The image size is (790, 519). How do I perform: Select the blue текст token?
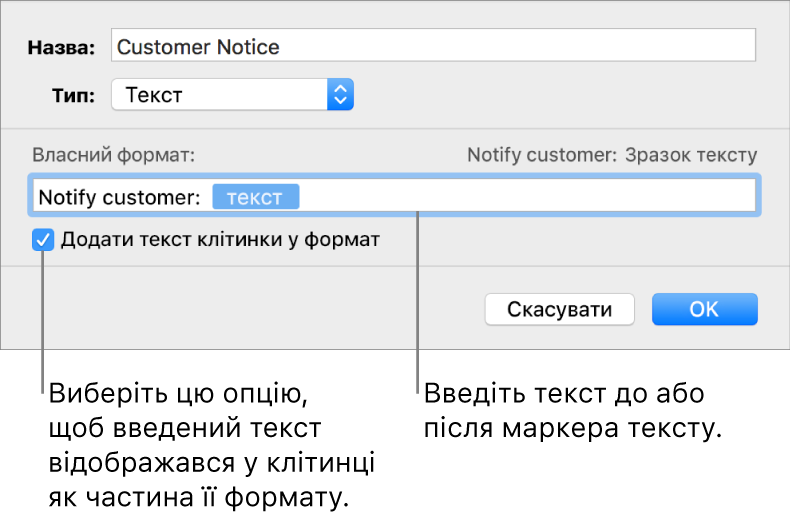coord(255,198)
